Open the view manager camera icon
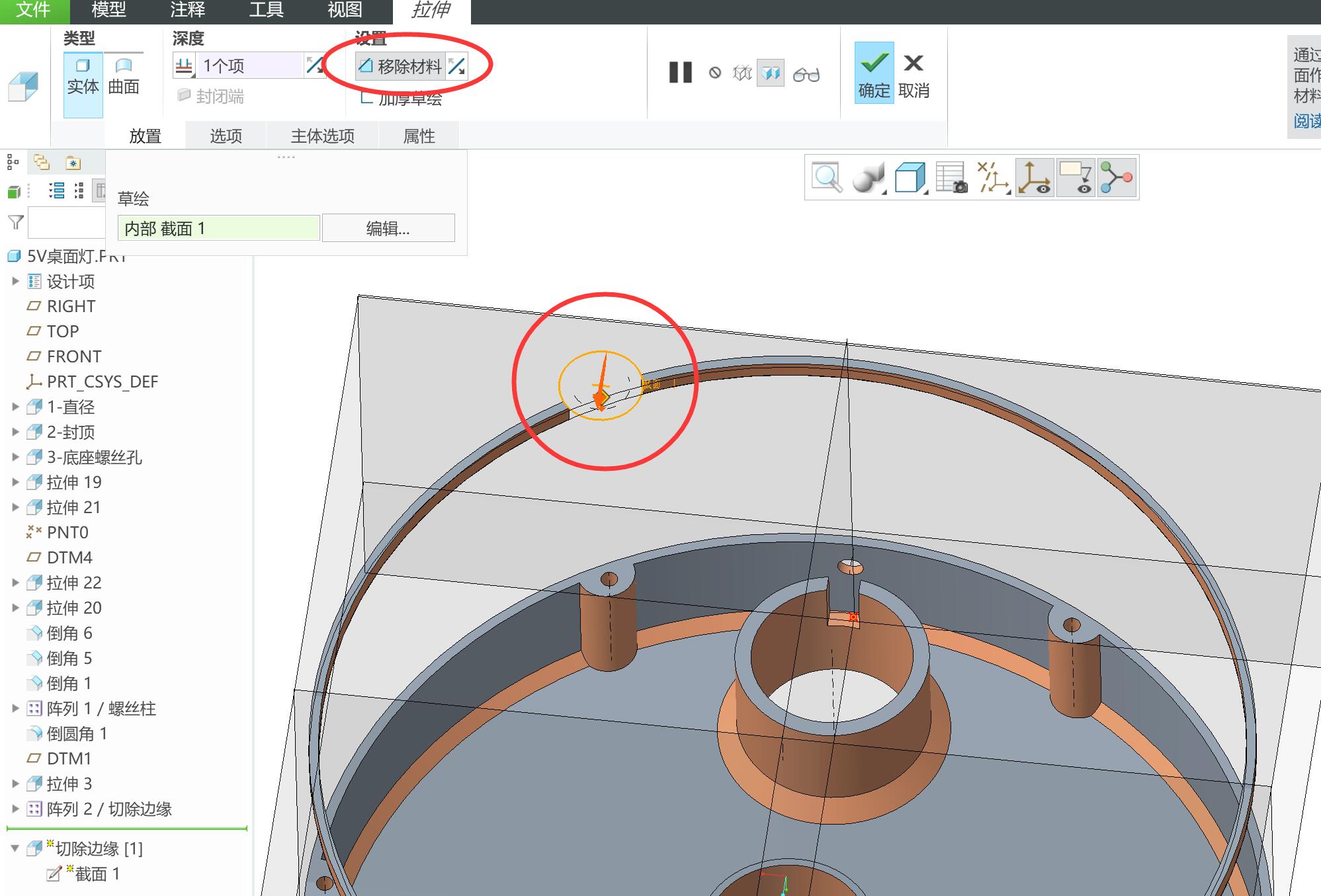 952,178
